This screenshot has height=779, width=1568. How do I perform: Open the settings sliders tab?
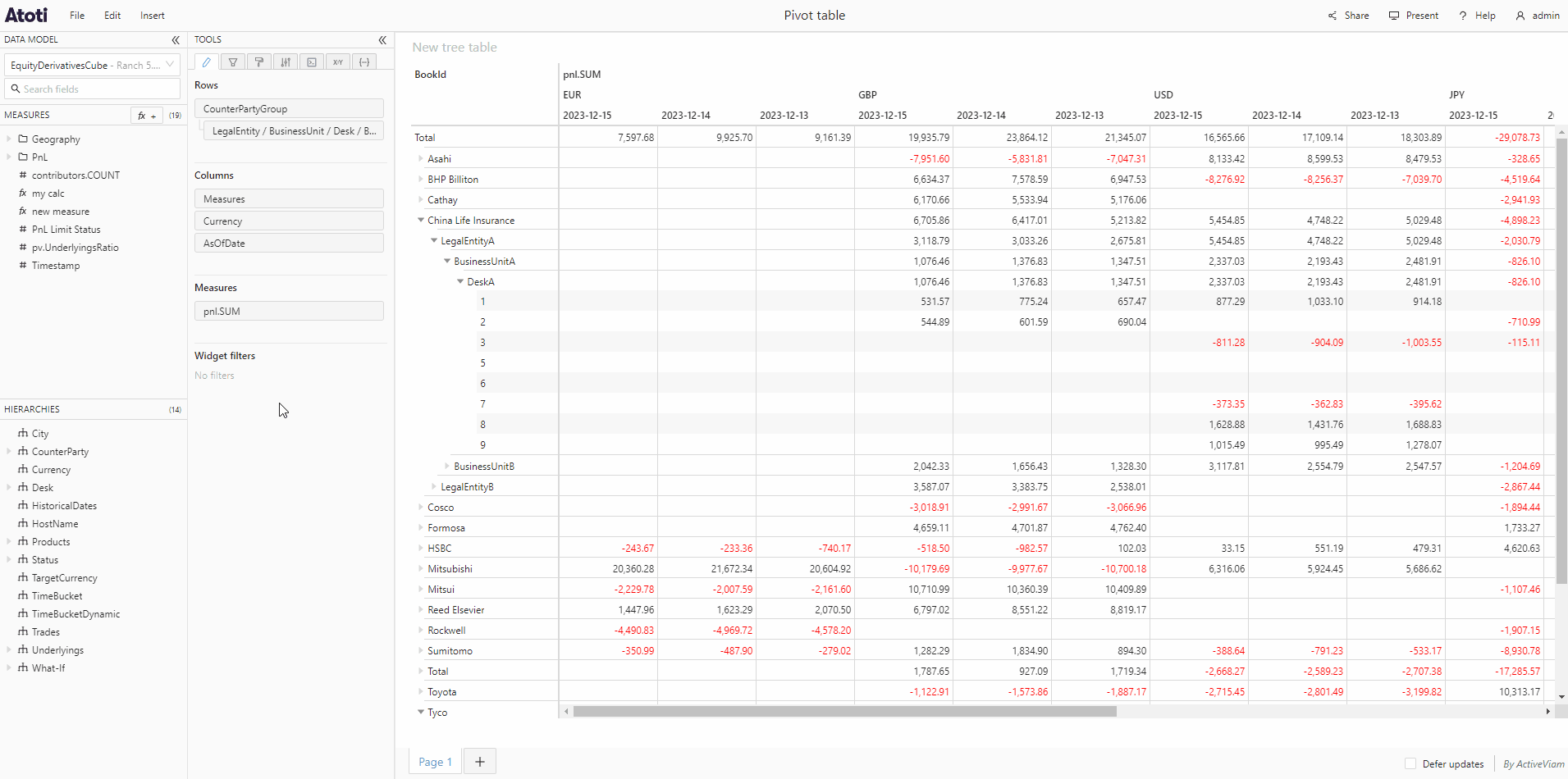(x=286, y=61)
